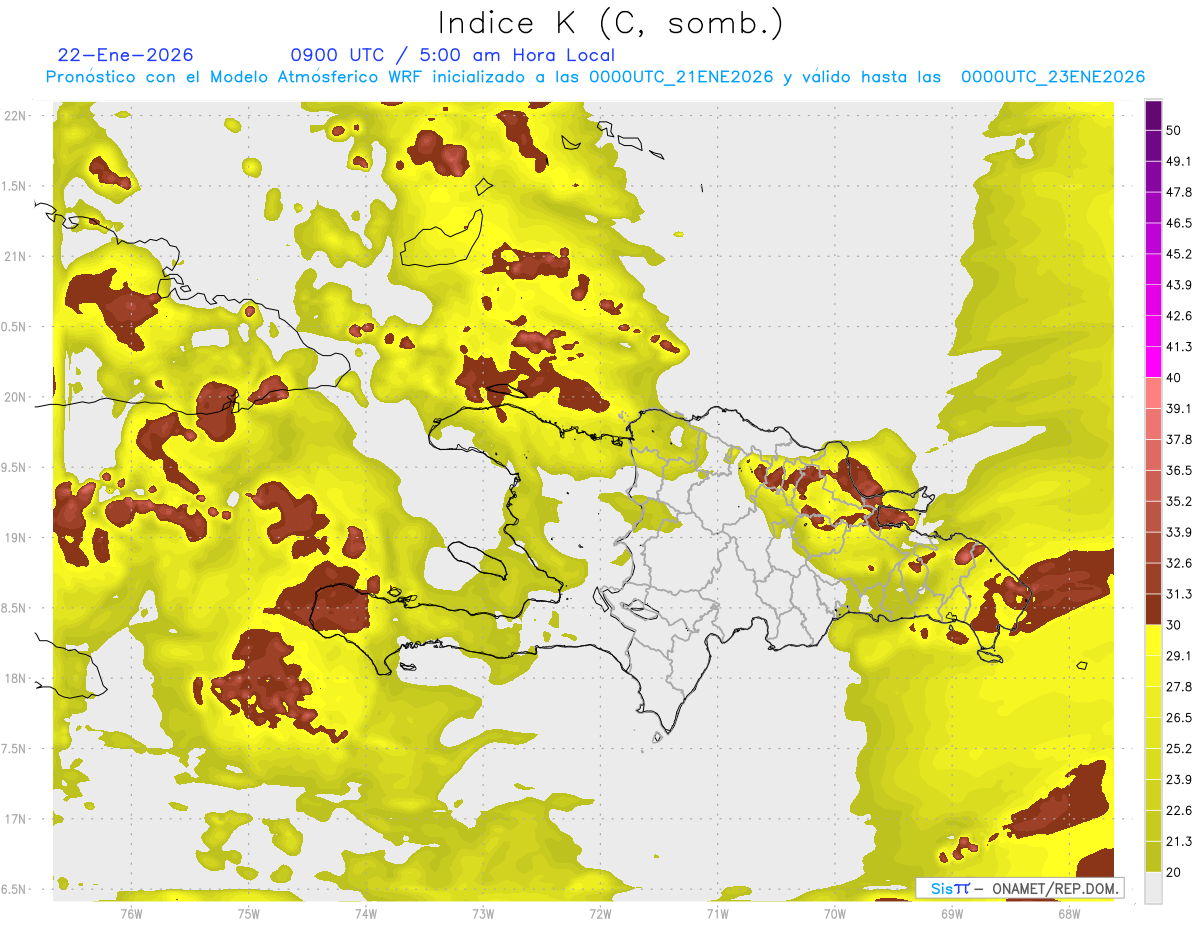Click the '26.5' colorbar value
The image size is (1200, 927).
pos(1179,718)
